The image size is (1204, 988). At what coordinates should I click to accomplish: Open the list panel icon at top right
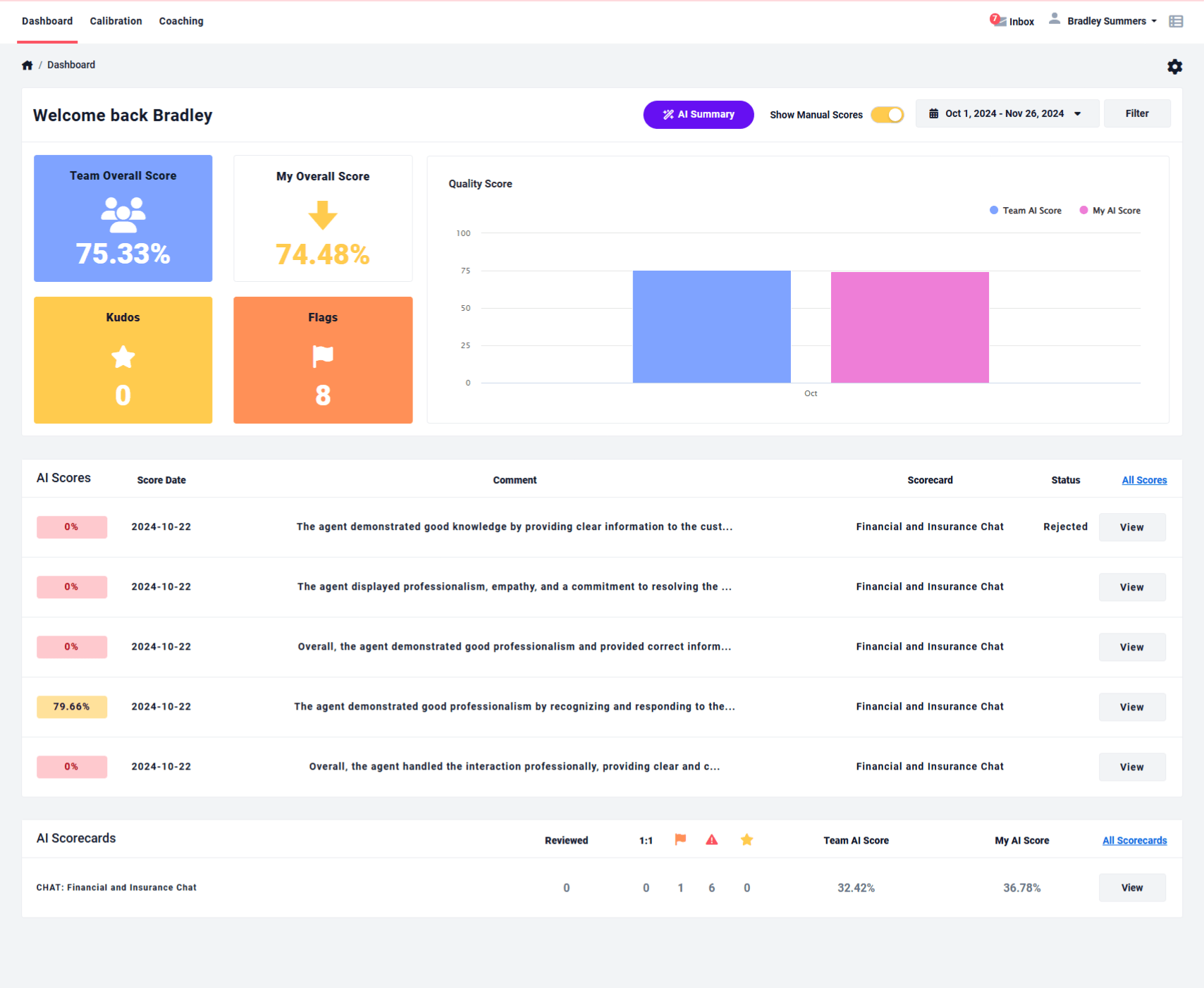point(1176,21)
